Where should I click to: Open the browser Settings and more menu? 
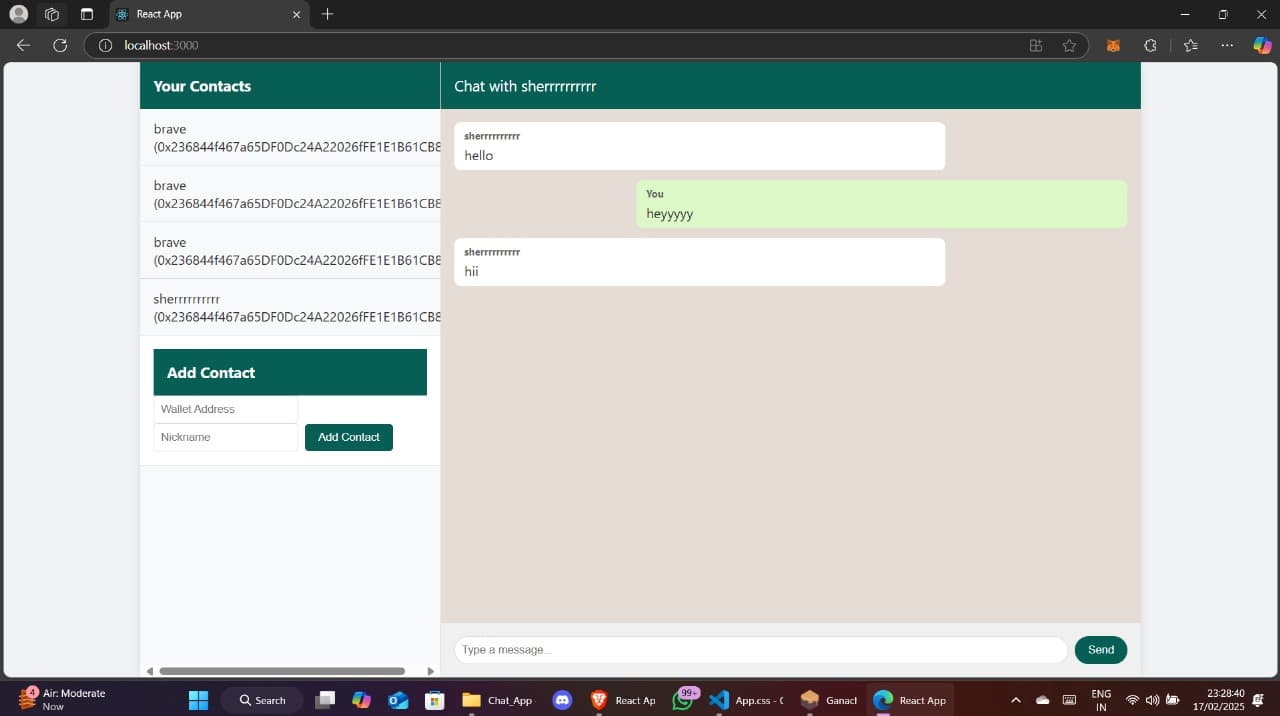(x=1227, y=45)
